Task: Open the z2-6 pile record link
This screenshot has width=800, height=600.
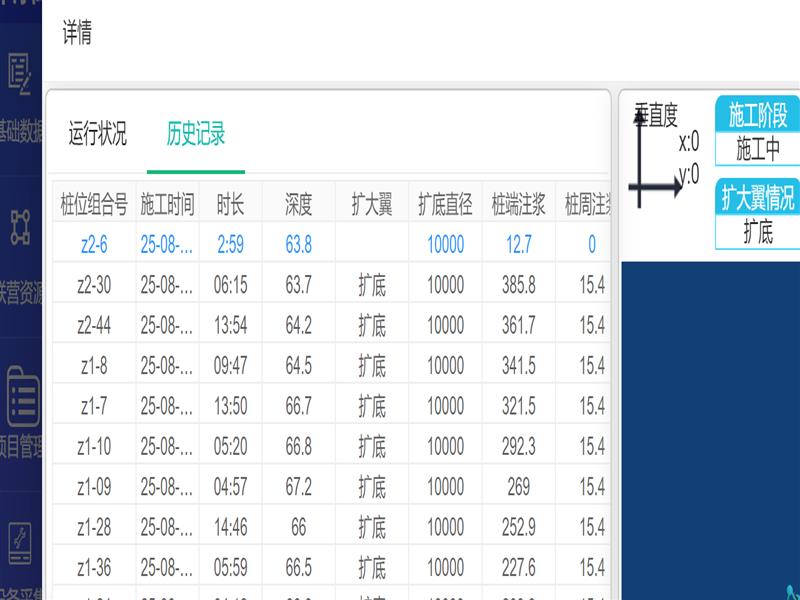Action: pyautogui.click(x=94, y=245)
